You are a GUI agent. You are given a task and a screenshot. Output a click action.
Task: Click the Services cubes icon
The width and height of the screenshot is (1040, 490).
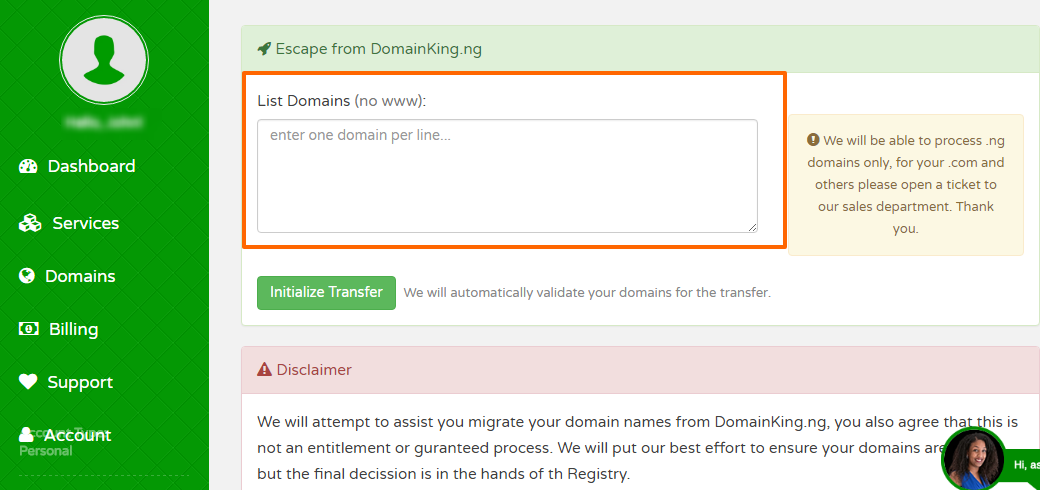pos(30,223)
